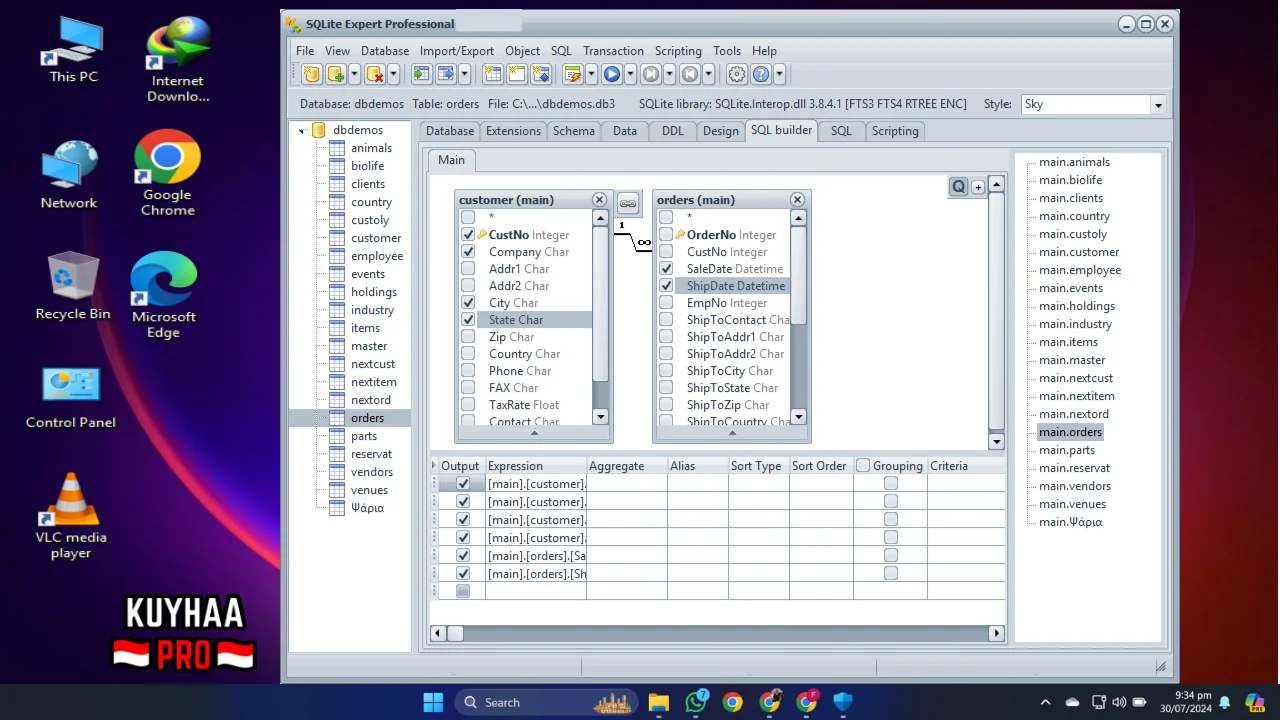Image resolution: width=1280 pixels, height=720 pixels.
Task: Check the EmpNo field checkbox
Action: click(x=666, y=303)
